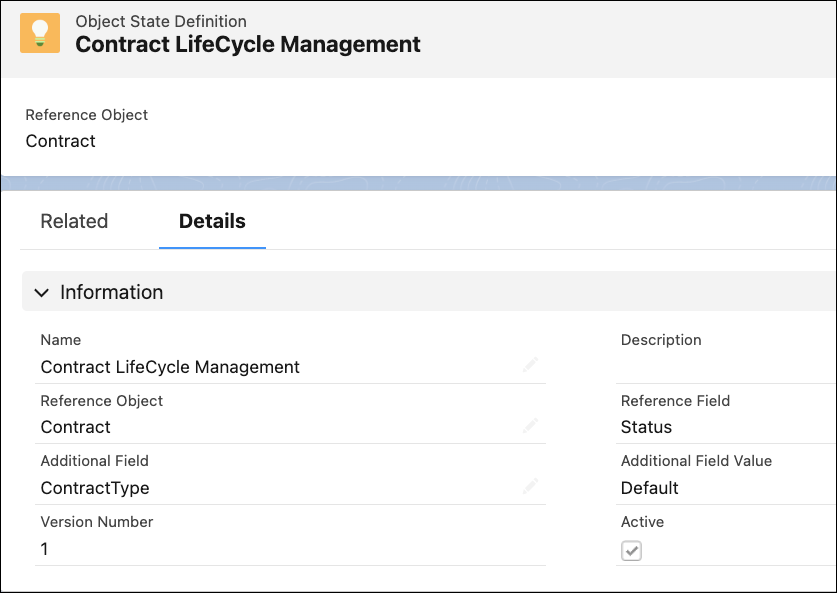Toggle the Active checkbox
The width and height of the screenshot is (837, 593).
pos(631,550)
